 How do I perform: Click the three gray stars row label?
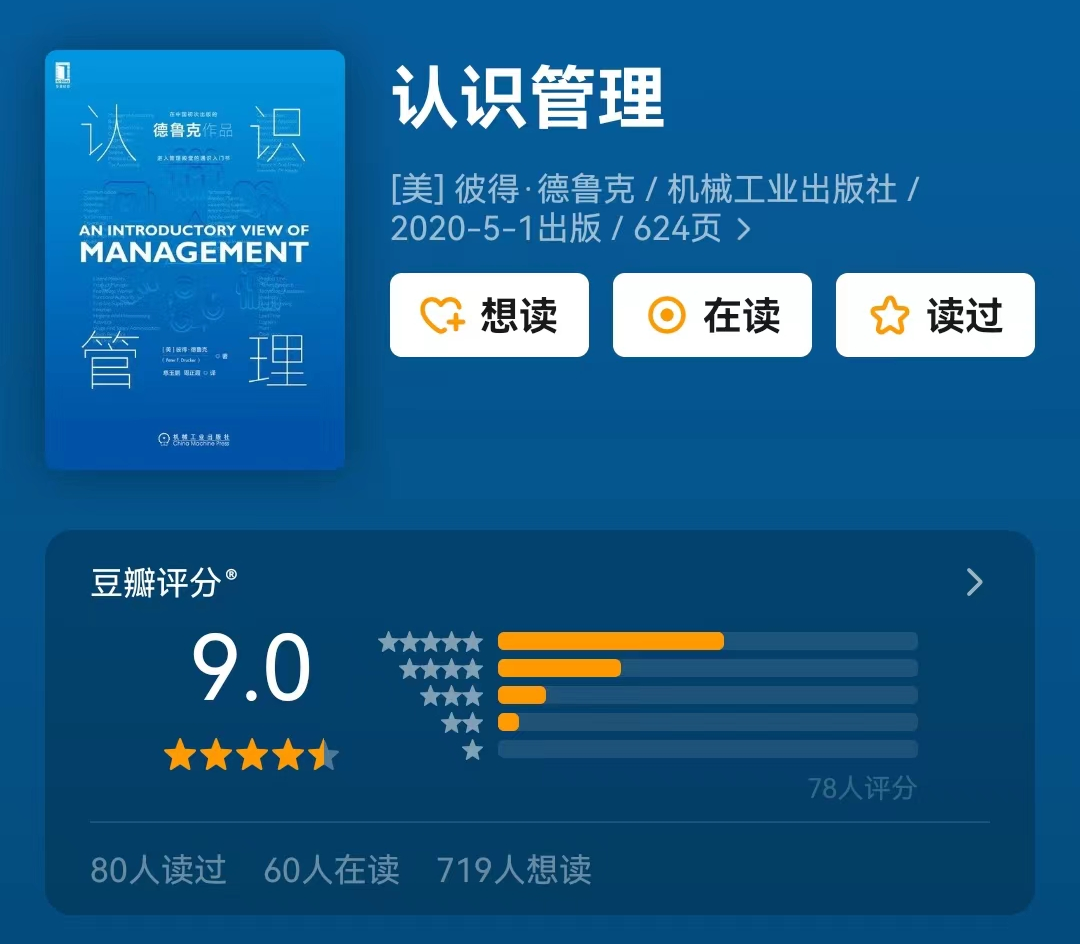452,695
